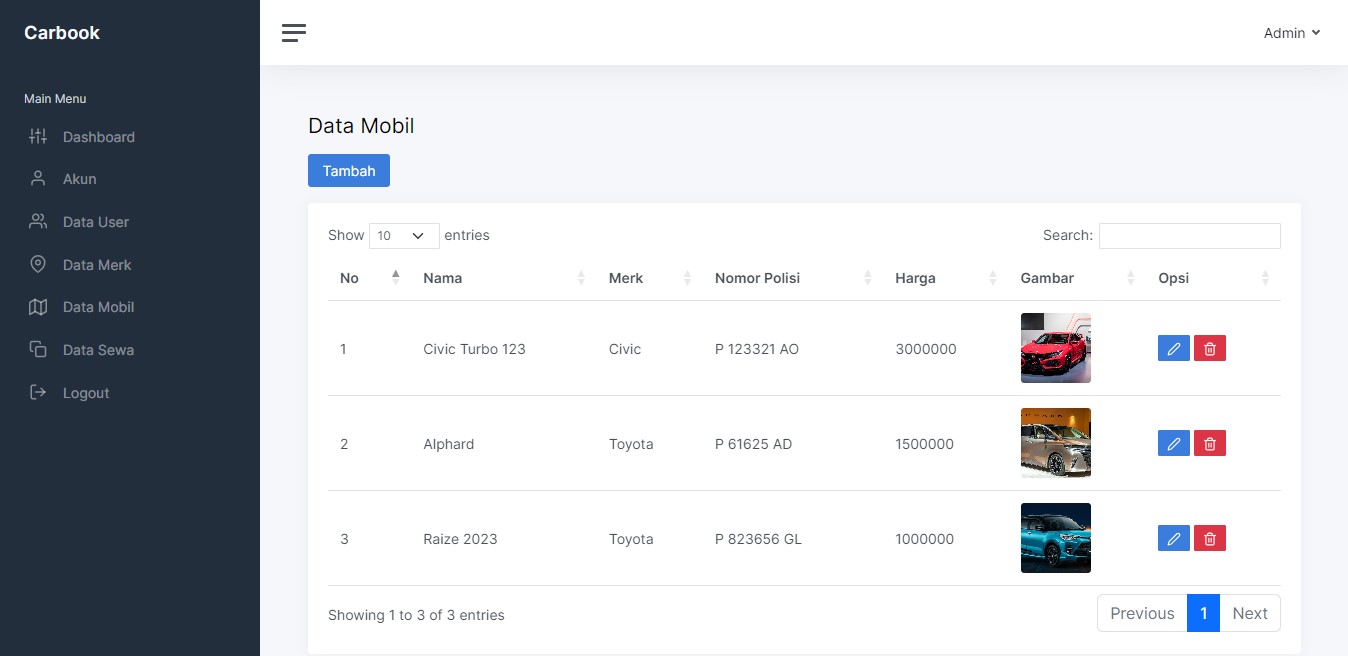
Task: Click the Dashboard sliders icon in sidebar
Action: 38,137
